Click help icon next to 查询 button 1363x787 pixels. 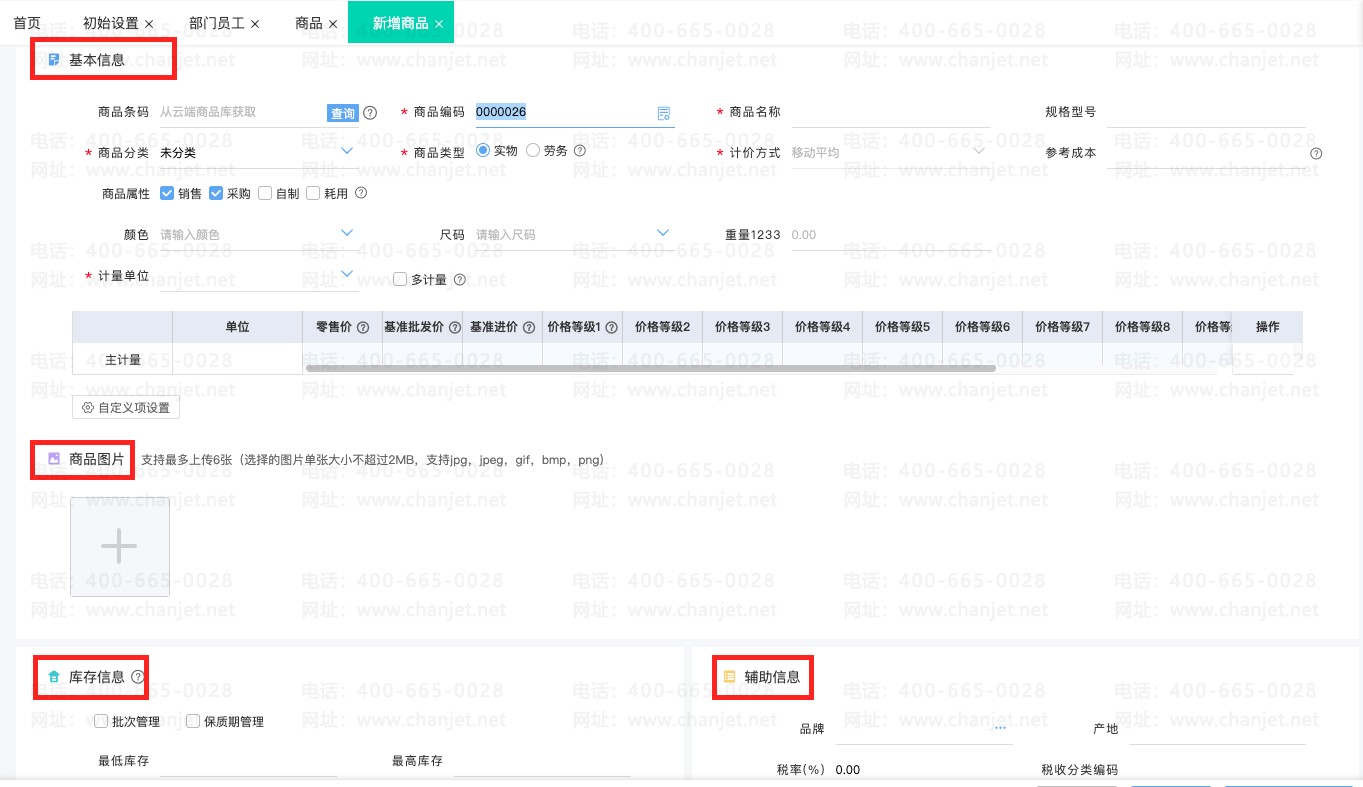[x=370, y=113]
